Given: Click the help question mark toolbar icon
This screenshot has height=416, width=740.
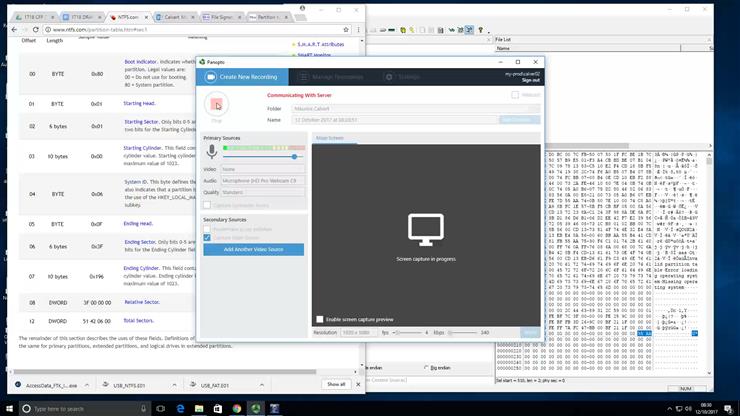Looking at the screenshot, I should [x=480, y=30].
